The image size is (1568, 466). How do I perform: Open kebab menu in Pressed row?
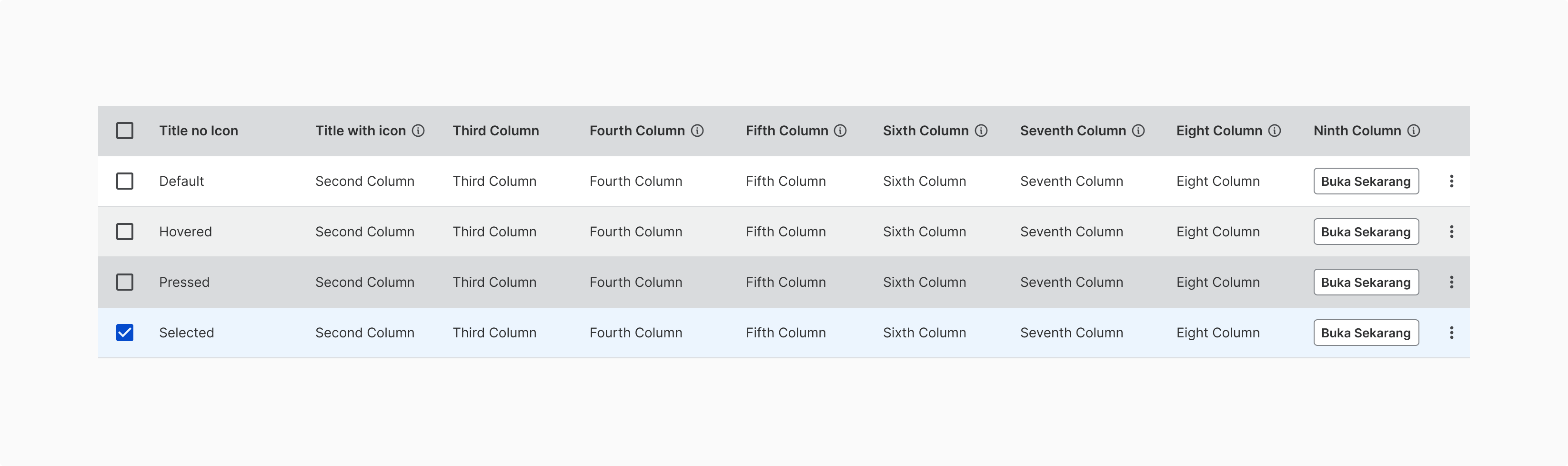[1452, 282]
